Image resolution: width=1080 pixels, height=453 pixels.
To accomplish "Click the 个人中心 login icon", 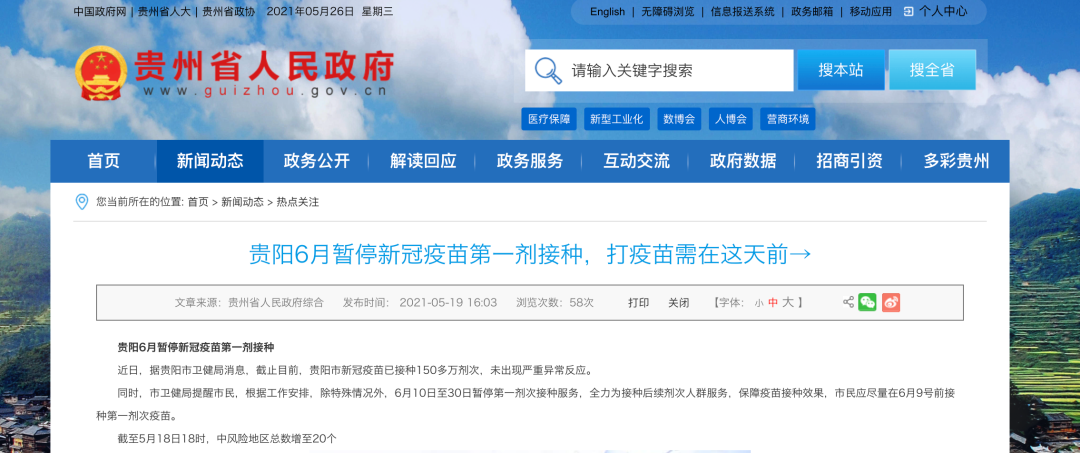I will point(908,11).
